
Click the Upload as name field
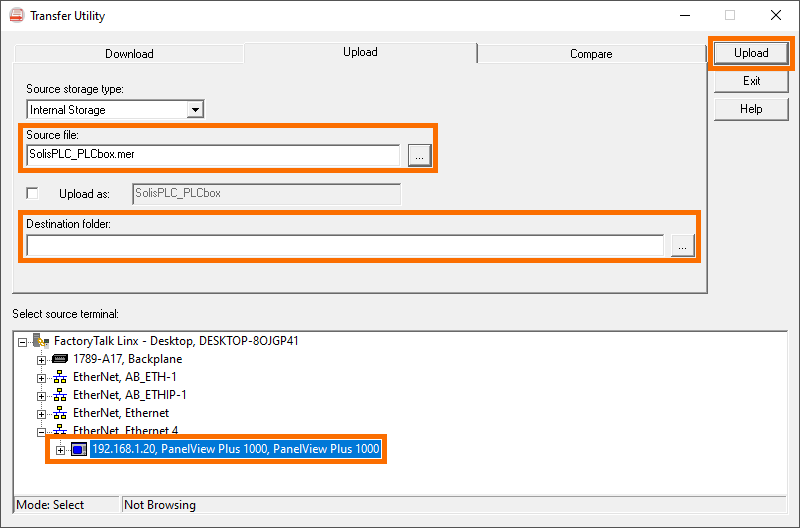coord(266,194)
